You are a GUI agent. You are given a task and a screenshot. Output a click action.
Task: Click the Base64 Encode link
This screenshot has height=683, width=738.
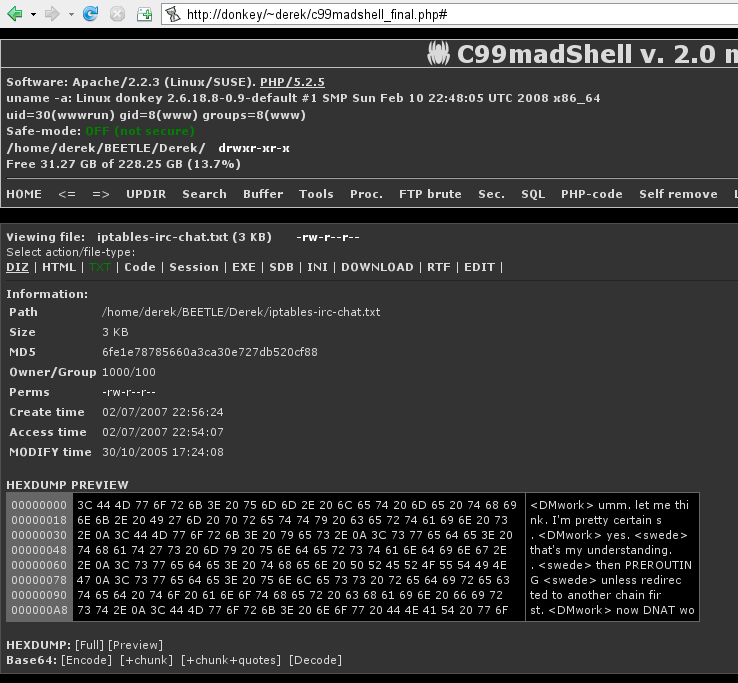[x=86, y=660]
